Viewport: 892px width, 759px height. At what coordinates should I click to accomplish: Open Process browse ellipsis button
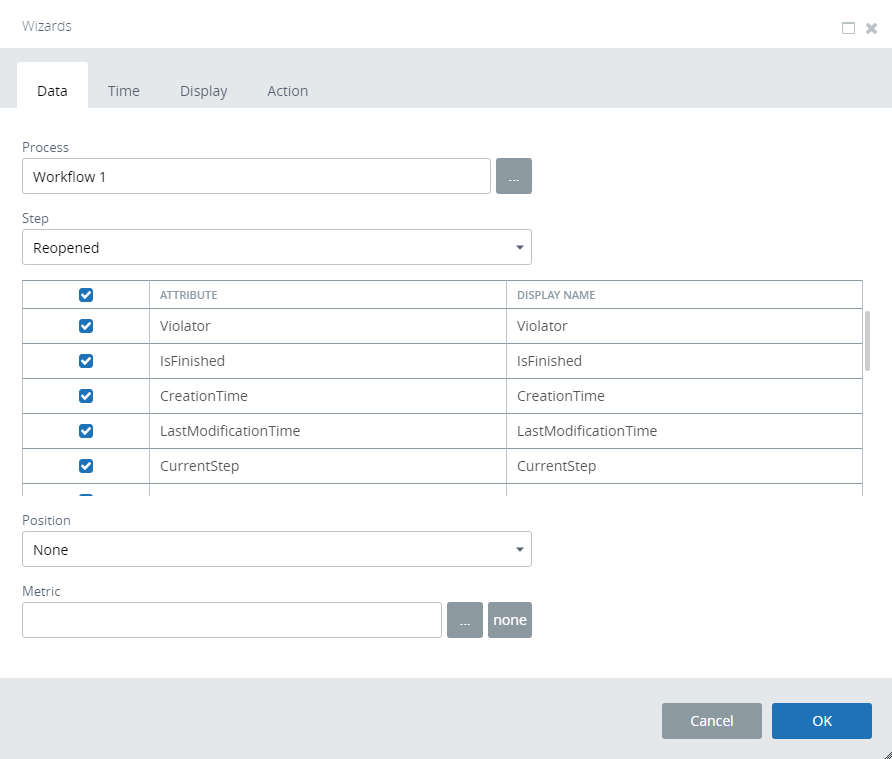tap(514, 176)
